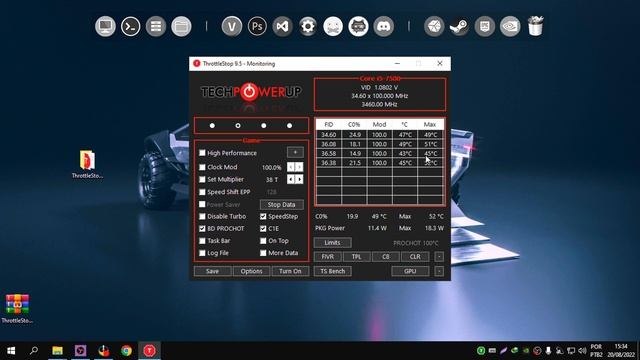Open the Windows Start menu
Viewport: 640px width, 360px height.
click(11, 351)
